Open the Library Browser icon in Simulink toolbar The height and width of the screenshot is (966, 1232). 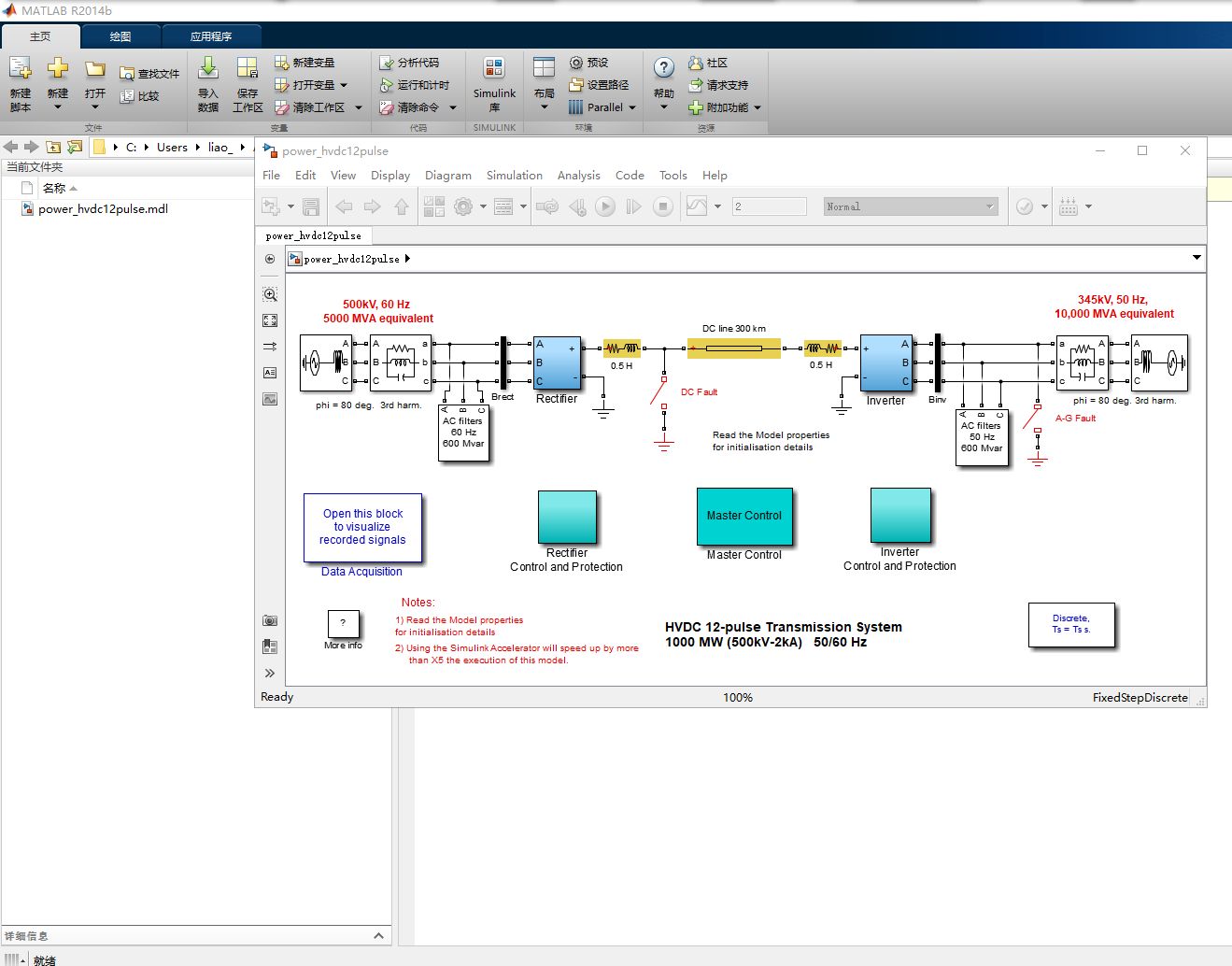coord(434,206)
